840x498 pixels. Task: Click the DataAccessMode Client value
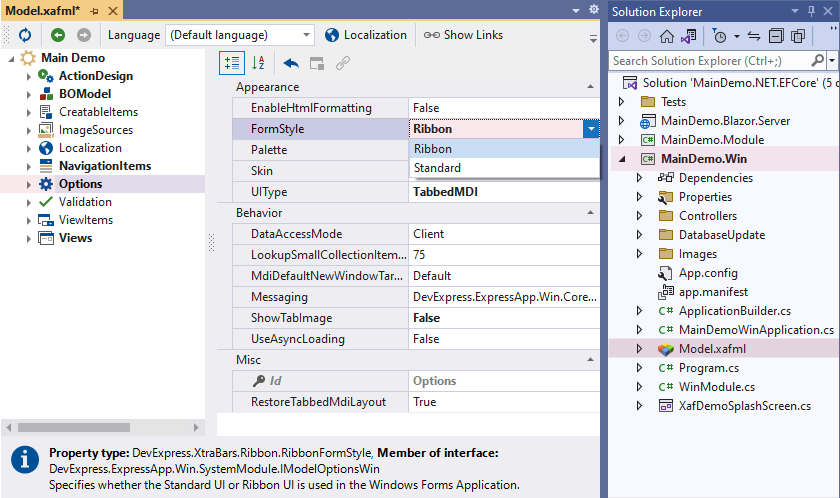point(504,234)
